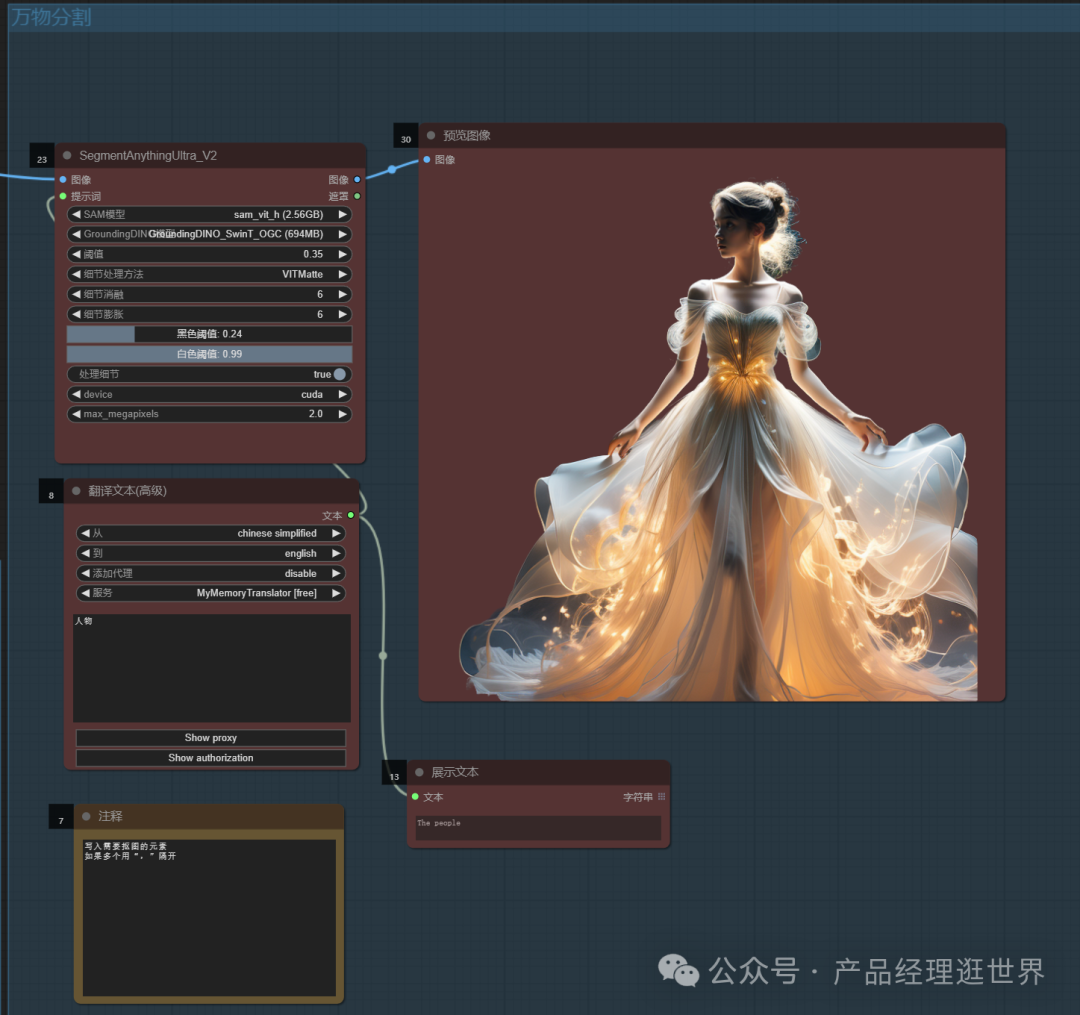The image size is (1080, 1015).
Task: Click the 遮罩 mask output dot
Action: 355,196
